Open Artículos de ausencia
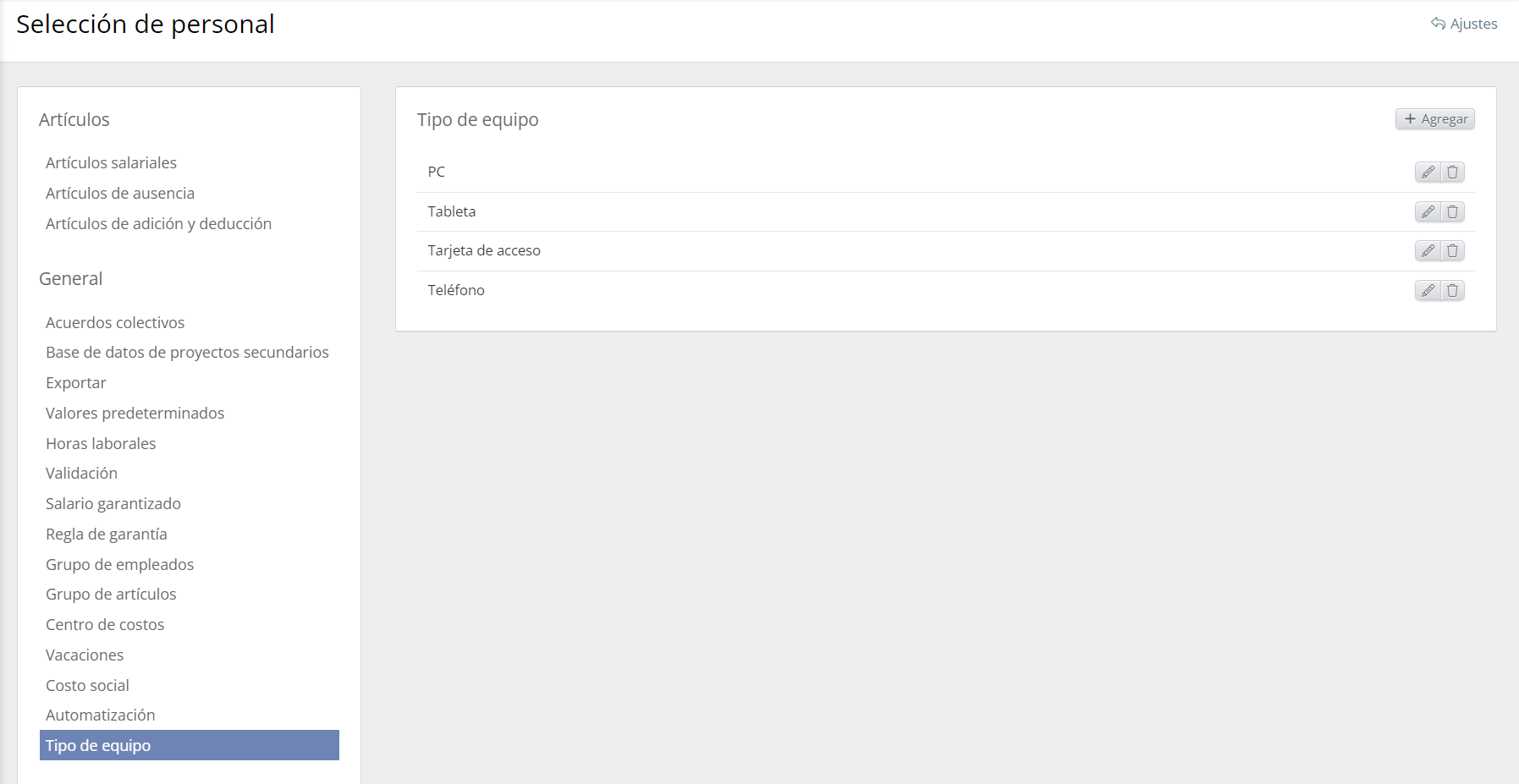The width and height of the screenshot is (1519, 784). (120, 193)
